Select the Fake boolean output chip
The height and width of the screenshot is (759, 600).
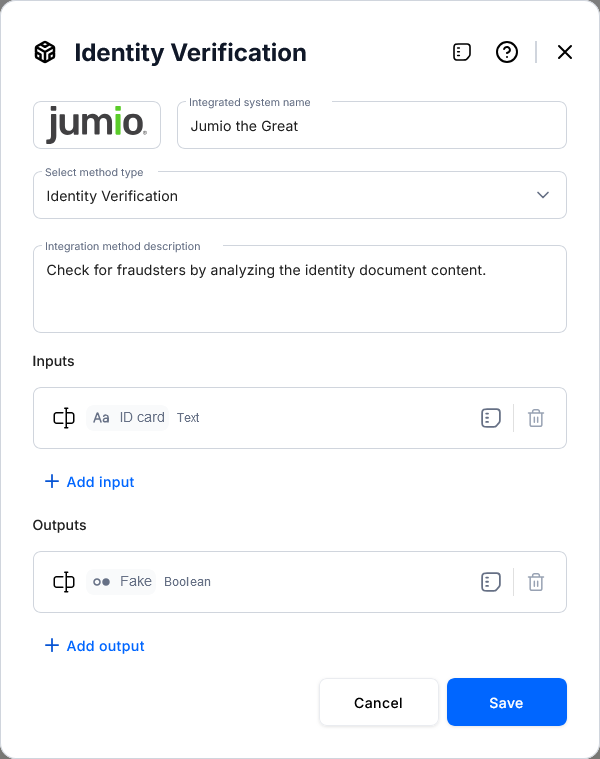tap(122, 582)
